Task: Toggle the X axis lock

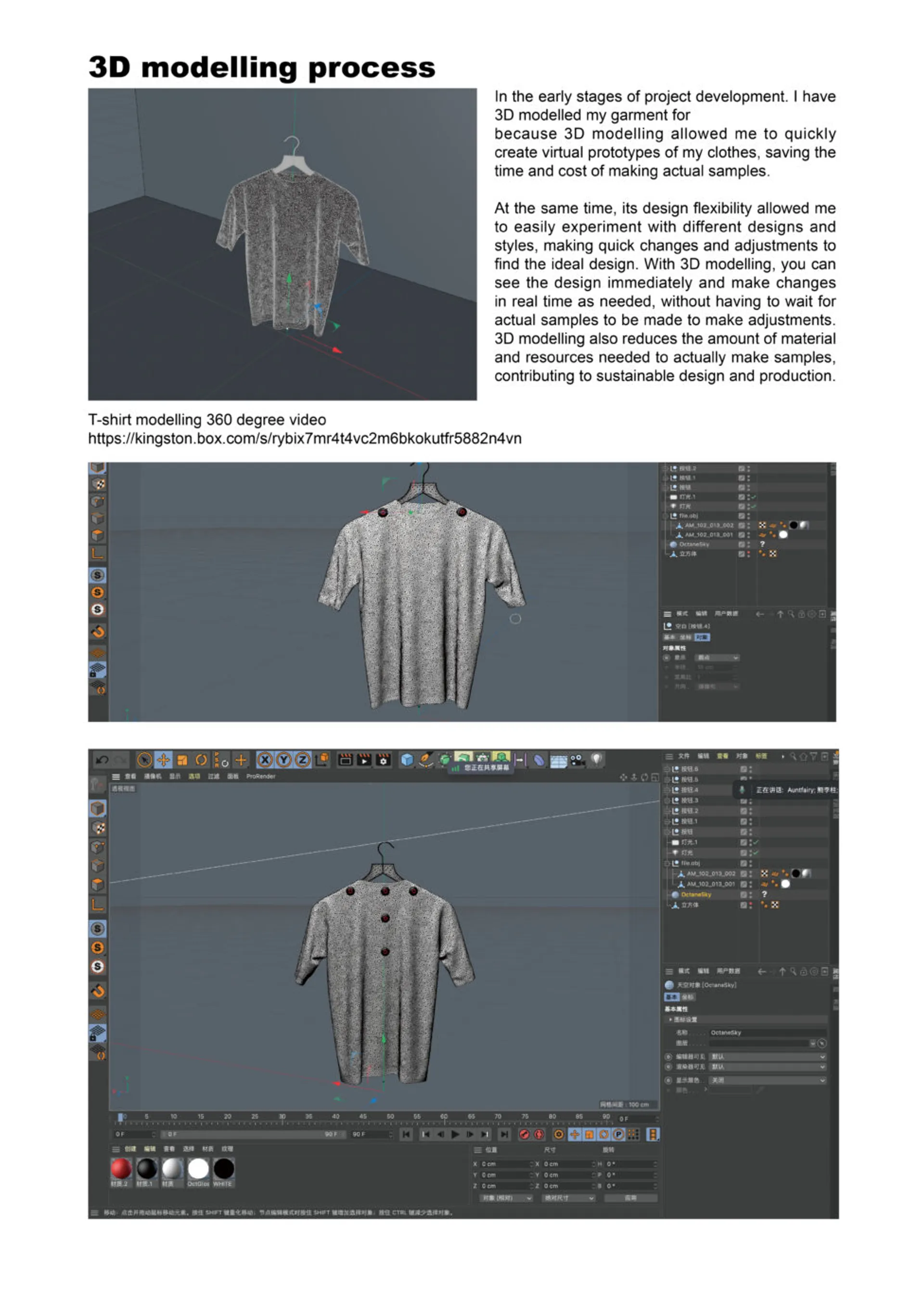Action: point(265,759)
